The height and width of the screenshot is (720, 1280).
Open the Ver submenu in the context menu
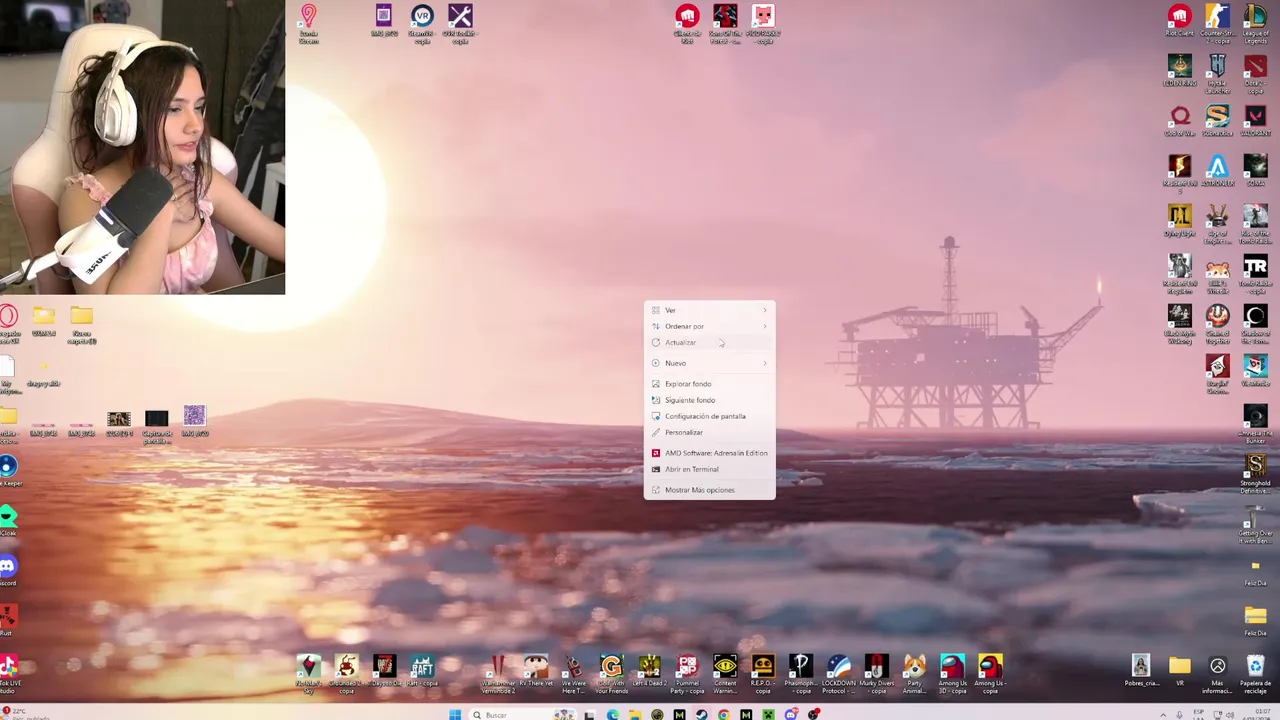709,310
